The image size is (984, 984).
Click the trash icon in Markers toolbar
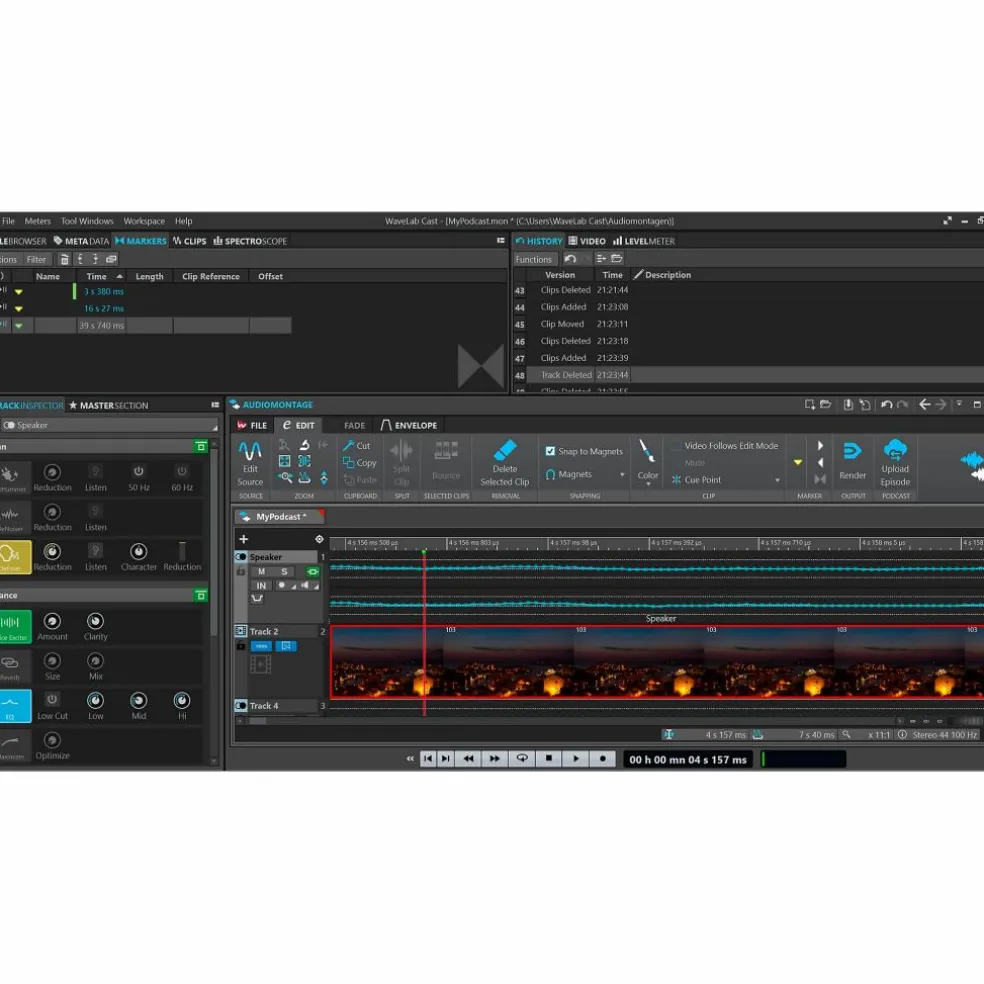pos(64,259)
